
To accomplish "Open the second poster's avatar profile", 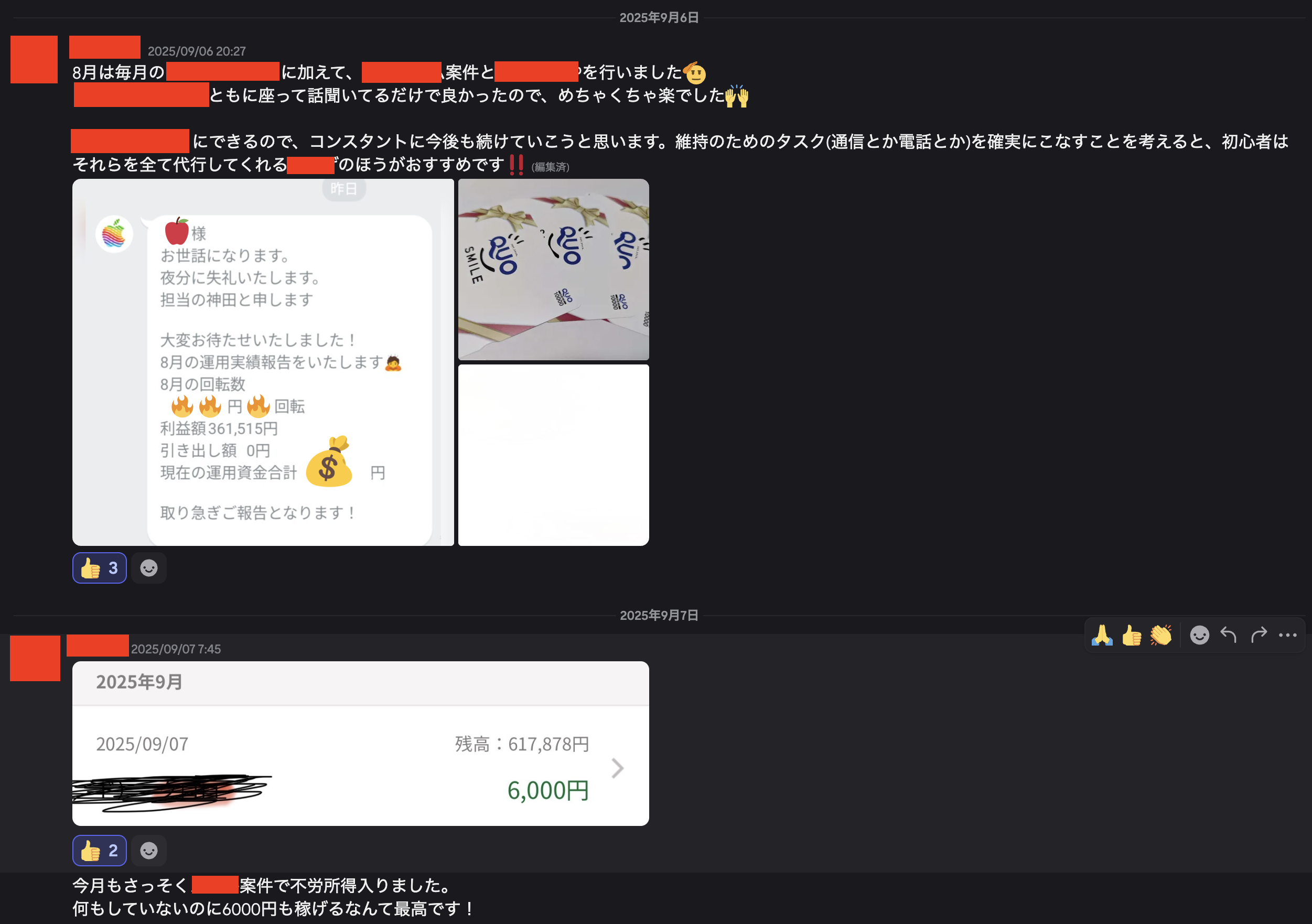I will point(35,658).
